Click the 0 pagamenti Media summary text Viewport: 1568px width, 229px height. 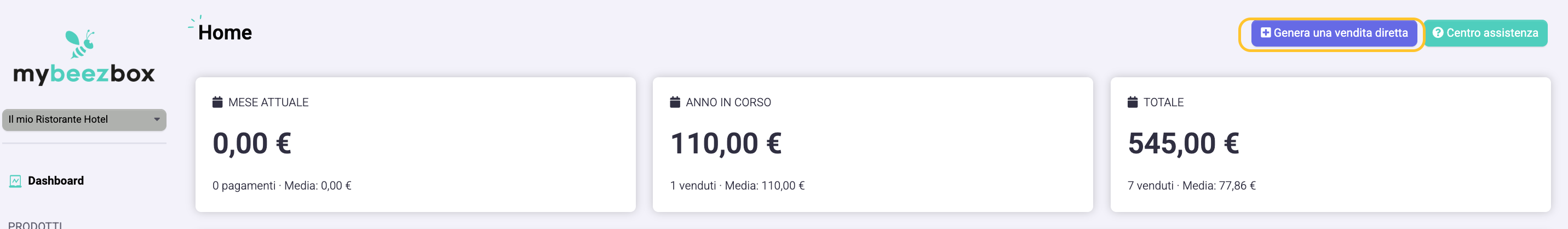[x=281, y=186]
